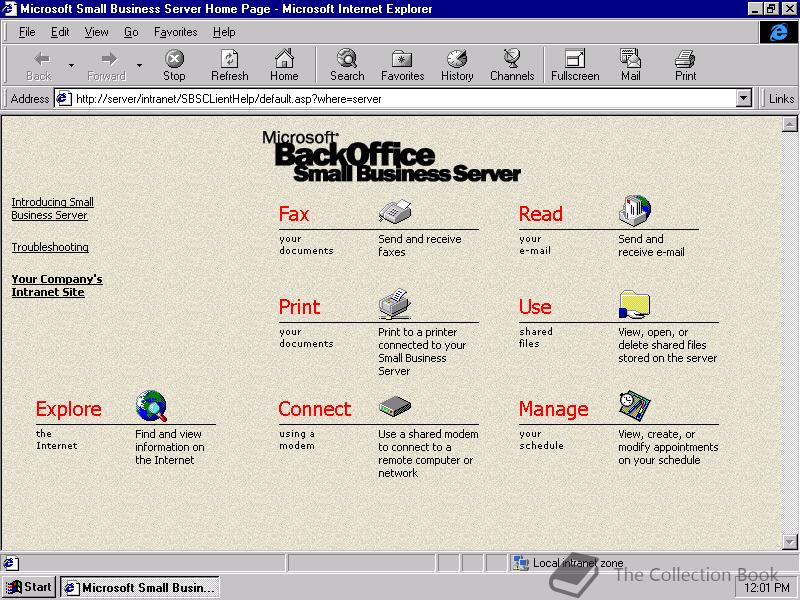Image resolution: width=800 pixels, height=600 pixels.
Task: Click the fax machine icon
Action: (x=395, y=211)
